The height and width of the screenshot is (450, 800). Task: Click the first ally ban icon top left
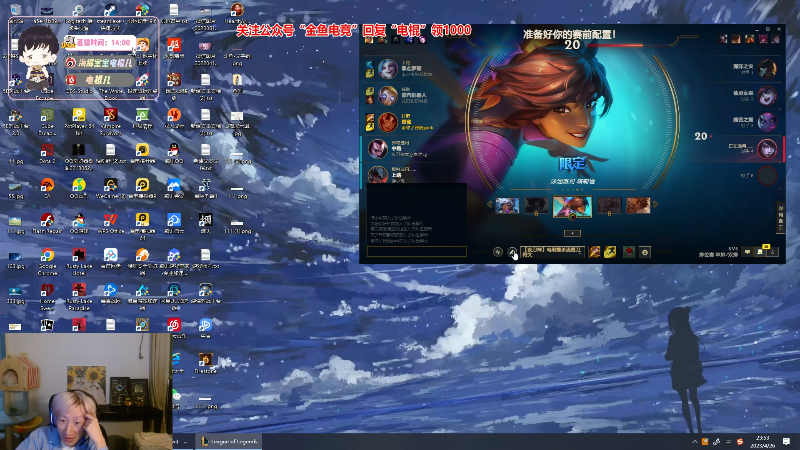[x=369, y=40]
